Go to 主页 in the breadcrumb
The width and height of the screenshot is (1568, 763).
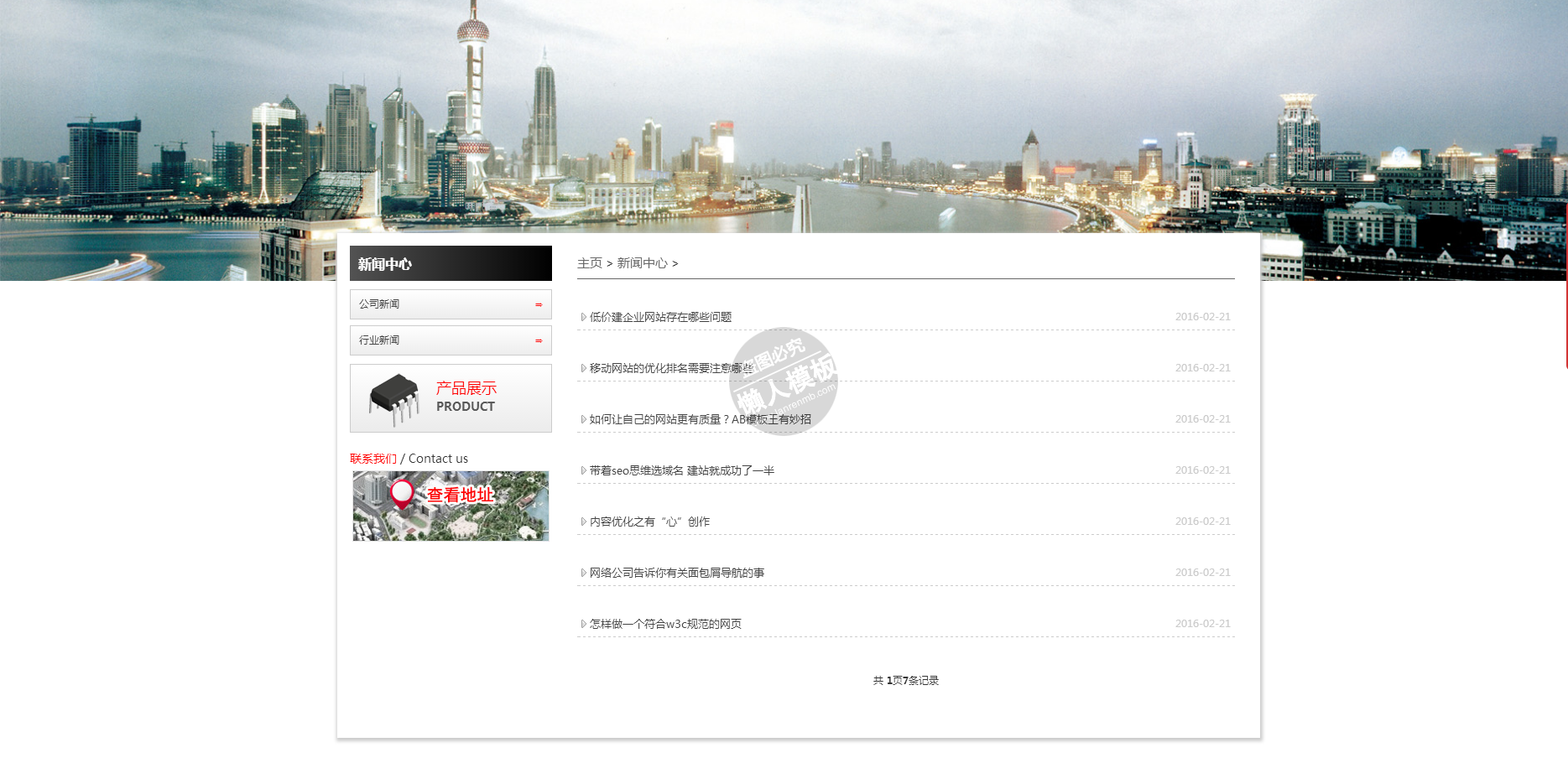pyautogui.click(x=589, y=263)
